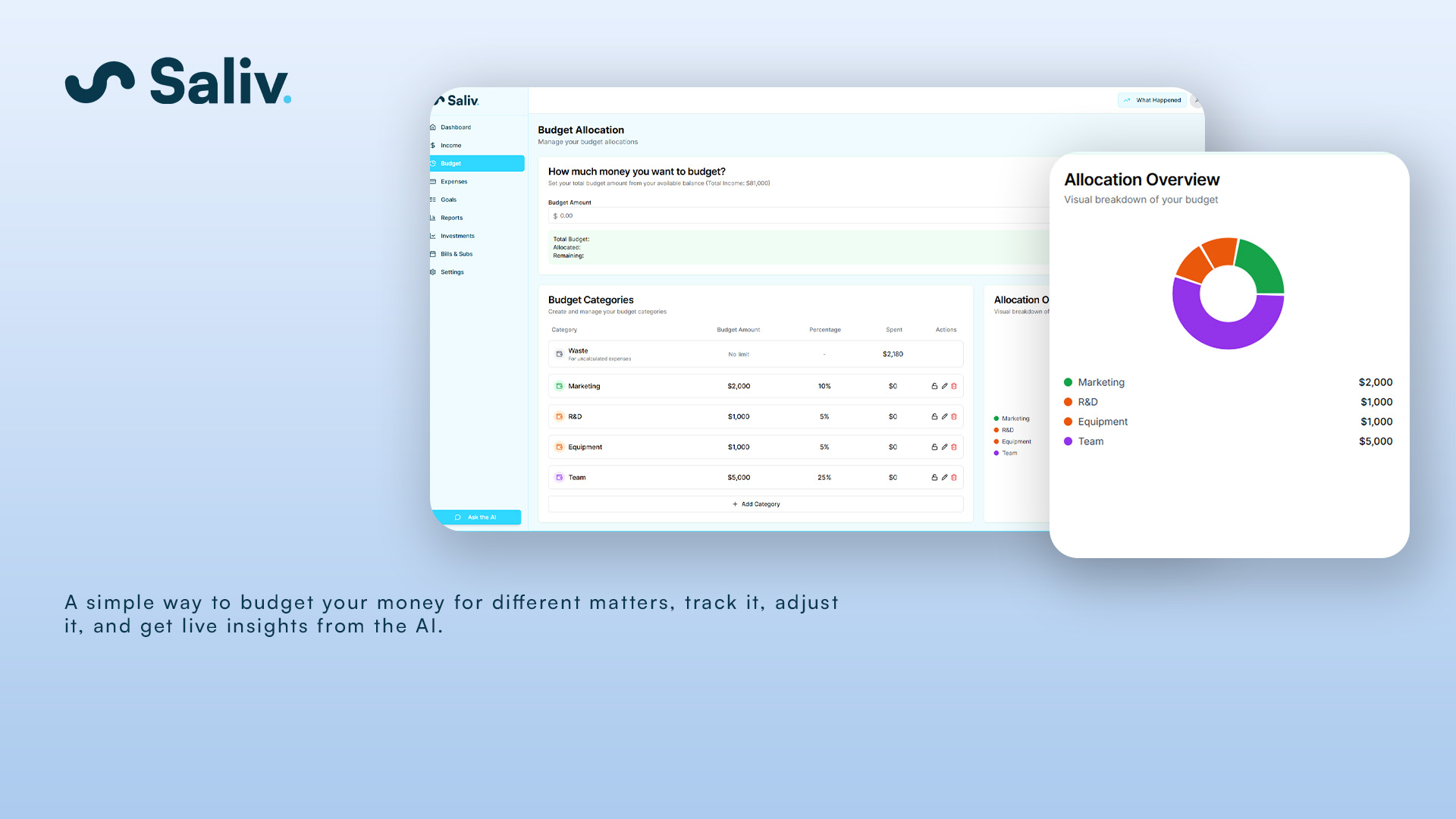The image size is (1456, 819).
Task: Click the Ask the AI button
Action: (x=476, y=517)
